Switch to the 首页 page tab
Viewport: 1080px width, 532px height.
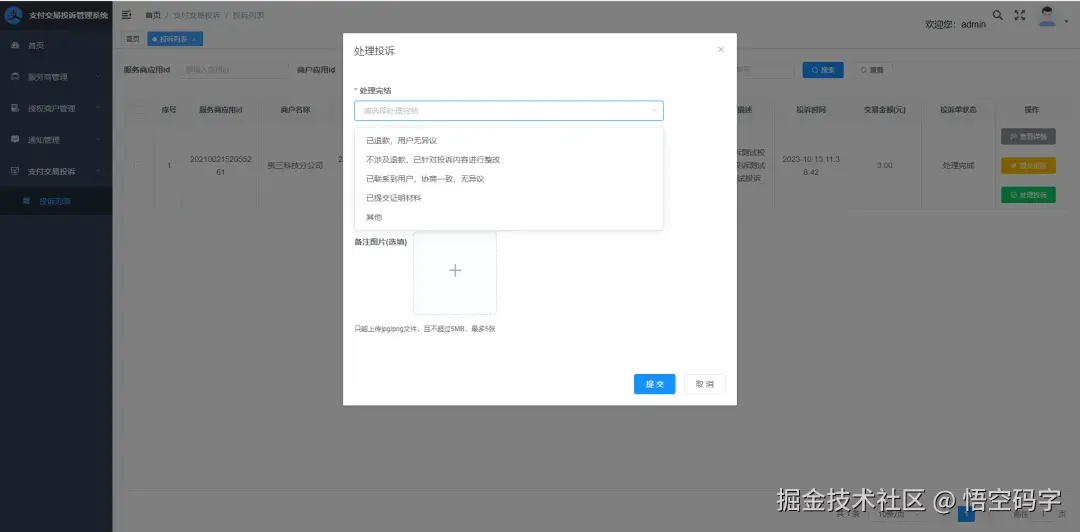[132, 39]
